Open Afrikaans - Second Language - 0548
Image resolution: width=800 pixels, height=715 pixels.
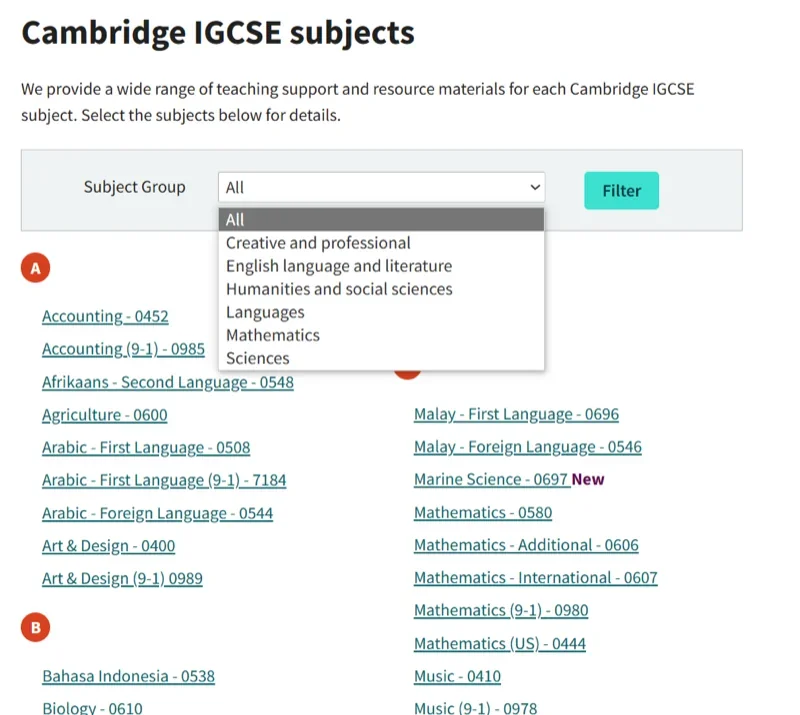(168, 382)
